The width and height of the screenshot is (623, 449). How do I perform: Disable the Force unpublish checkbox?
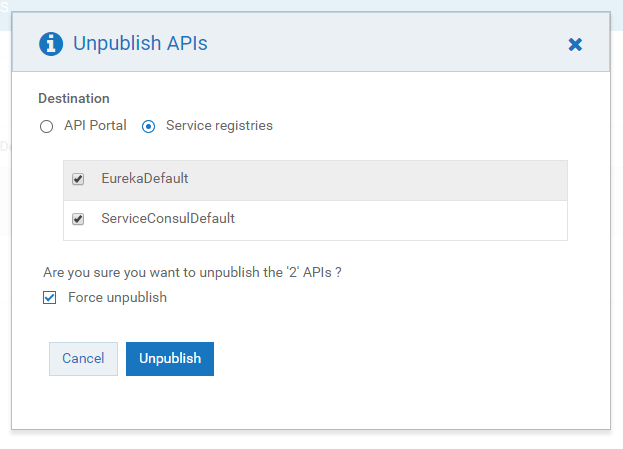[50, 298]
